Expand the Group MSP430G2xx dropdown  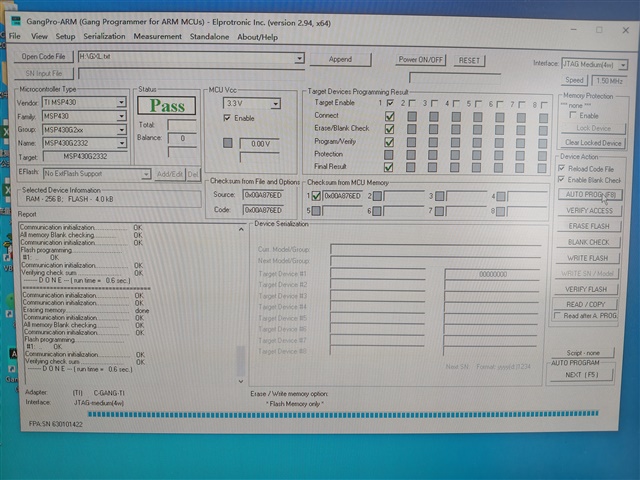tap(121, 130)
